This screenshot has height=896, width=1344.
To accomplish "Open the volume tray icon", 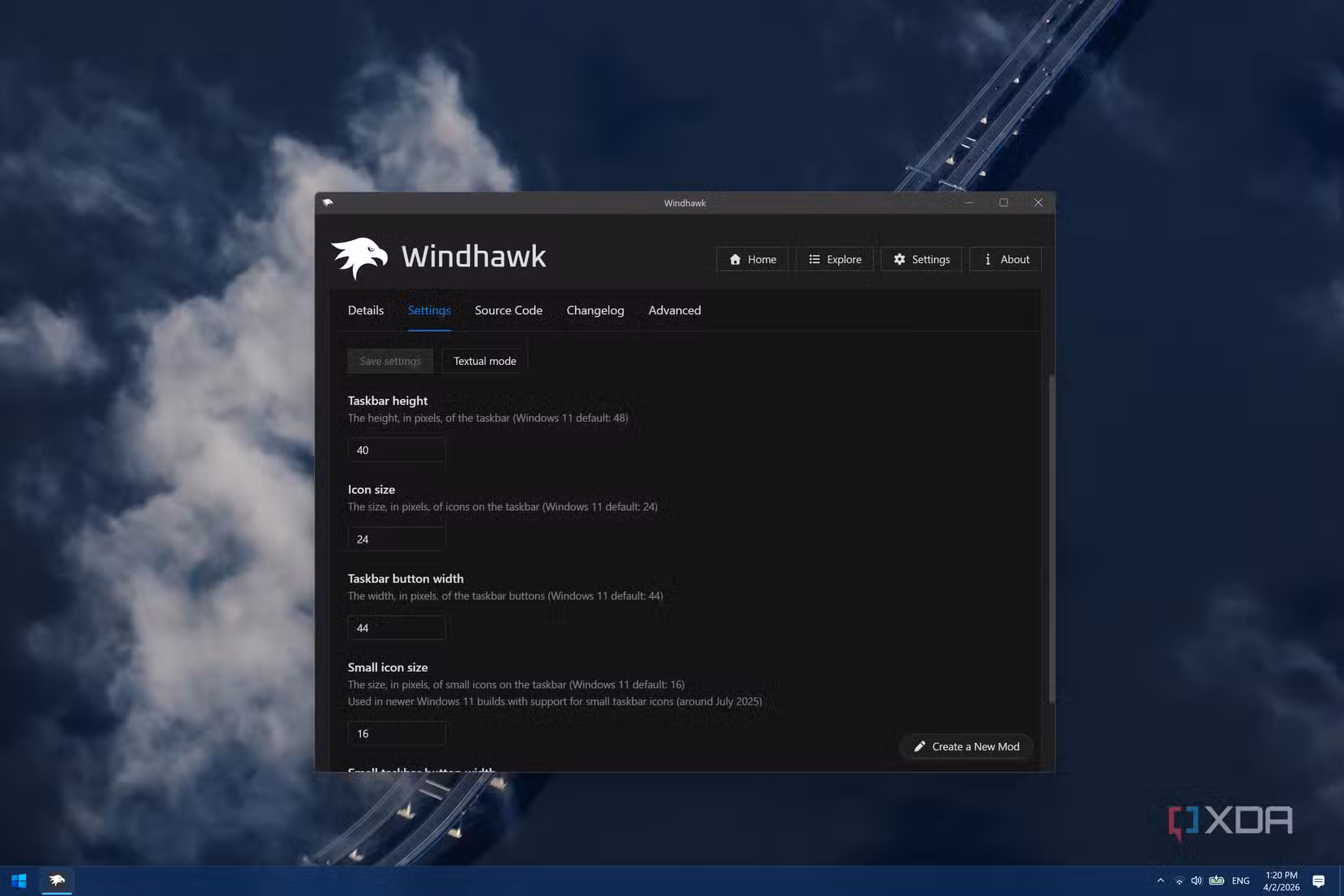I will (x=1197, y=881).
